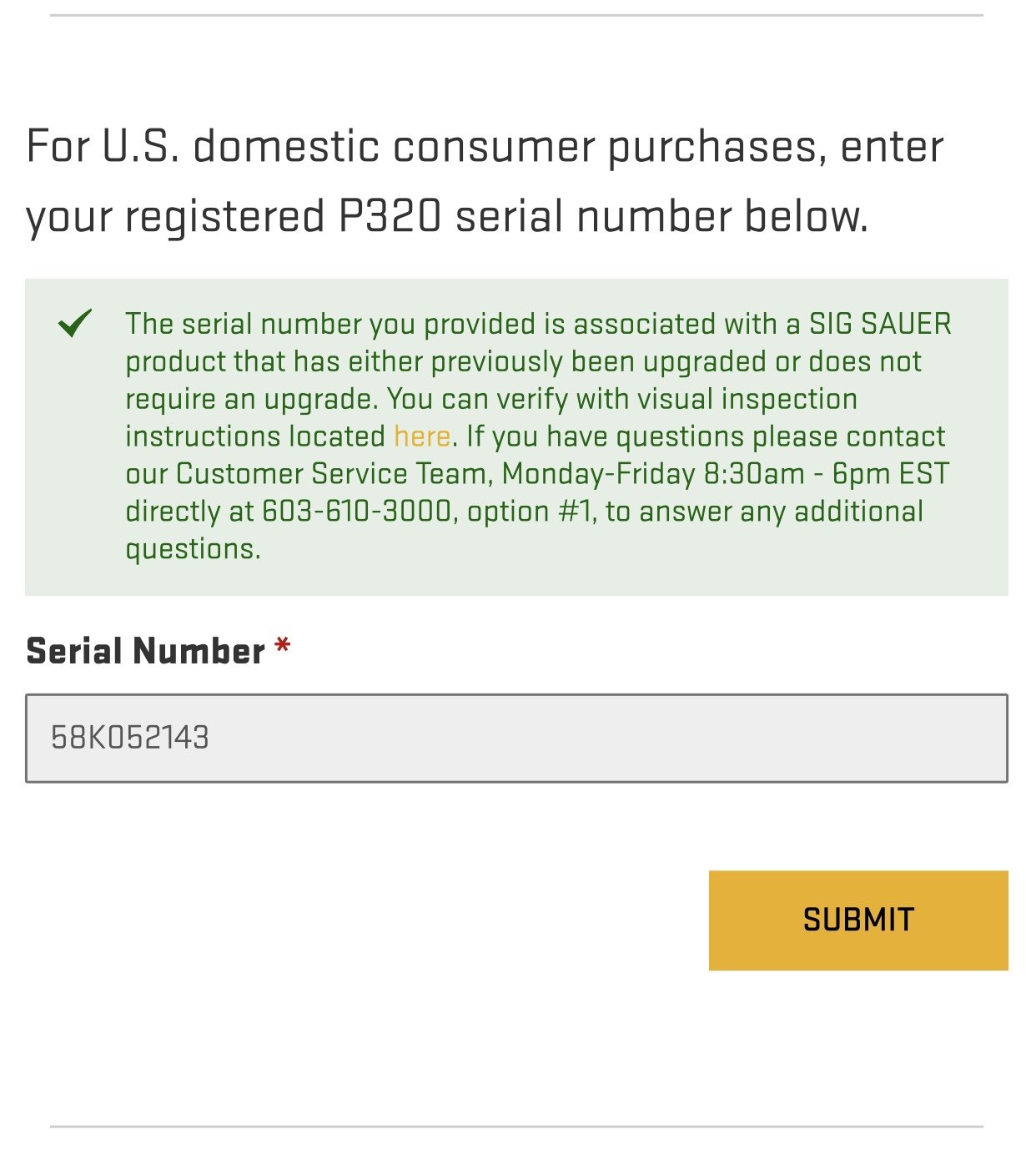The width and height of the screenshot is (1036, 1160).
Task: Submit the serial number with SUBMIT button
Action: pos(858,920)
